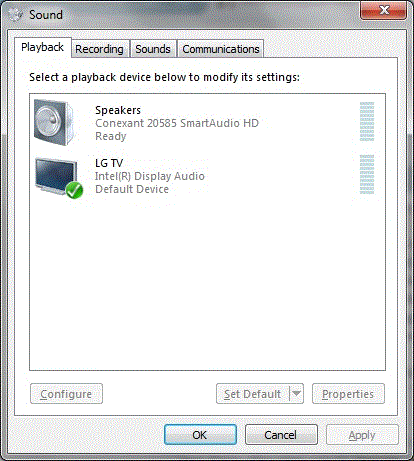Click the Cancel button
The width and height of the screenshot is (414, 461).
pos(281,435)
